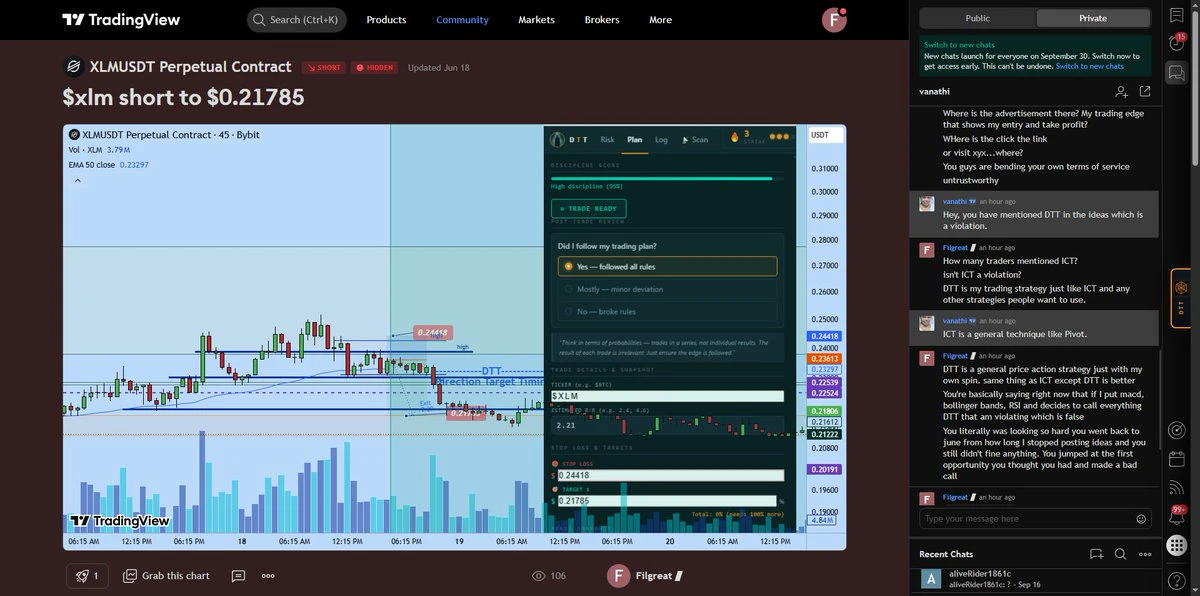This screenshot has height=596, width=1200.
Task: Switch chats to the Private tab
Action: (1093, 18)
